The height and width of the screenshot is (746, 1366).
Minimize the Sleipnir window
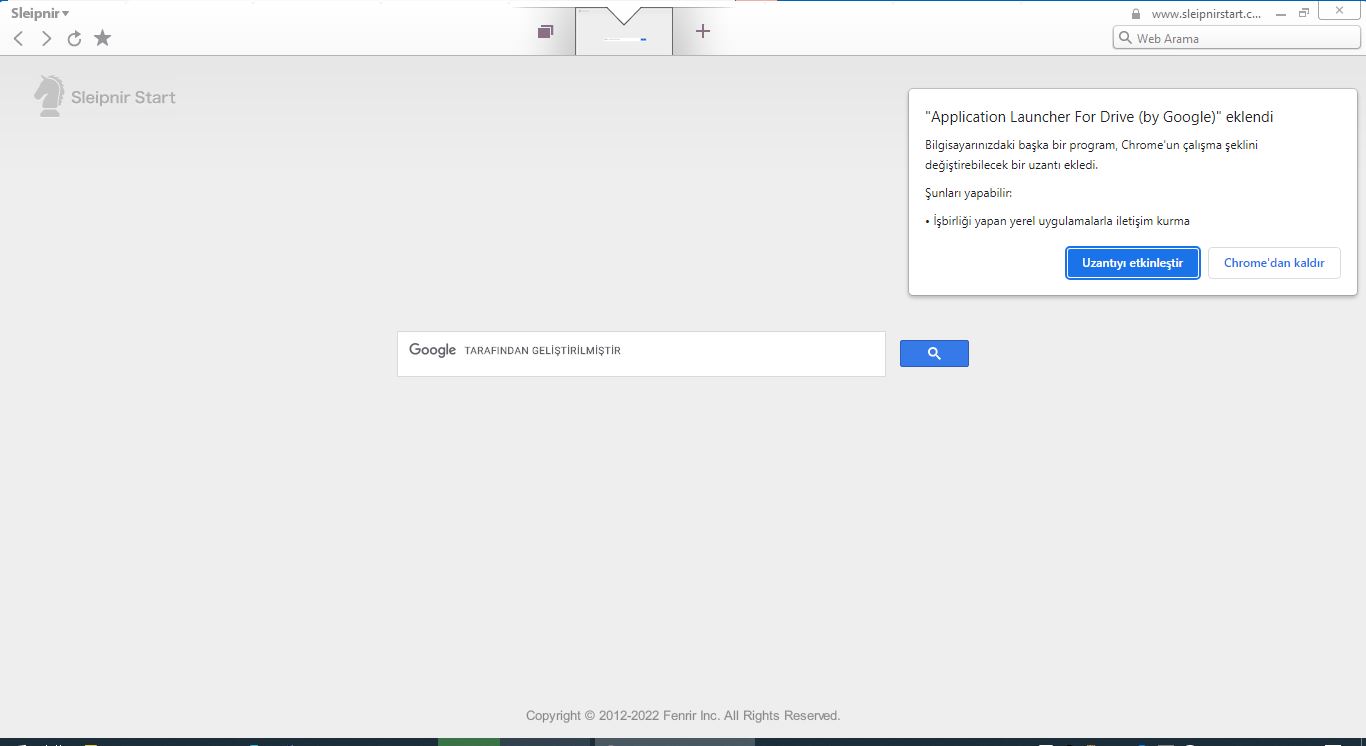point(1281,14)
